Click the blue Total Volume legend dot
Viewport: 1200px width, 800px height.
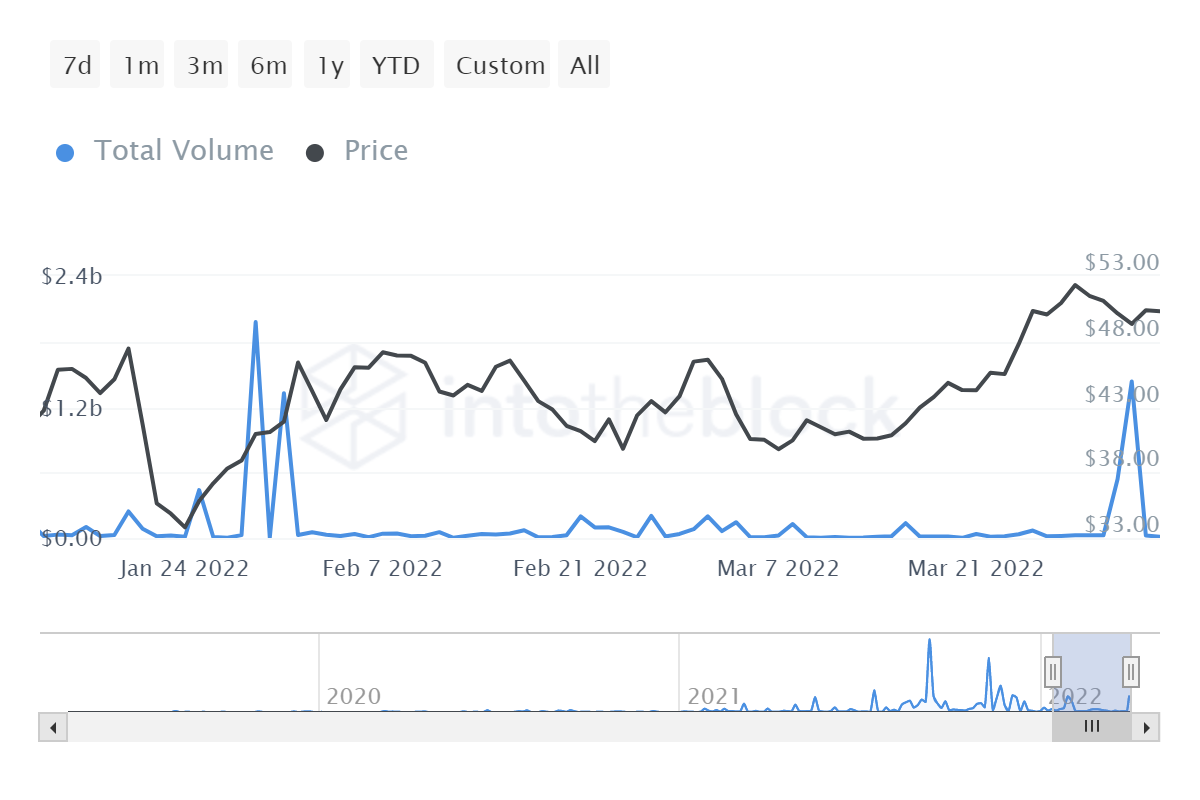point(65,153)
